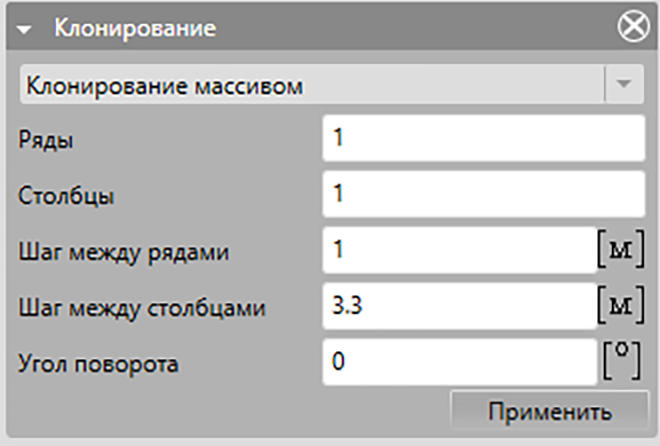Focus the Ряды input field

pos(484,138)
